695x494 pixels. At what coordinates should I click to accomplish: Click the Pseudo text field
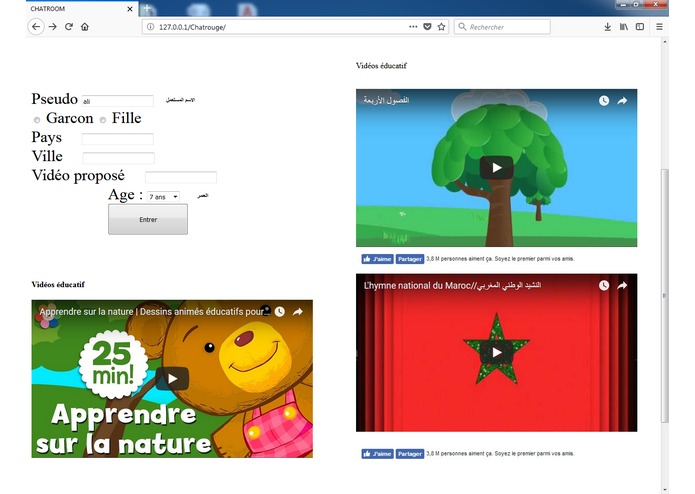point(118,101)
